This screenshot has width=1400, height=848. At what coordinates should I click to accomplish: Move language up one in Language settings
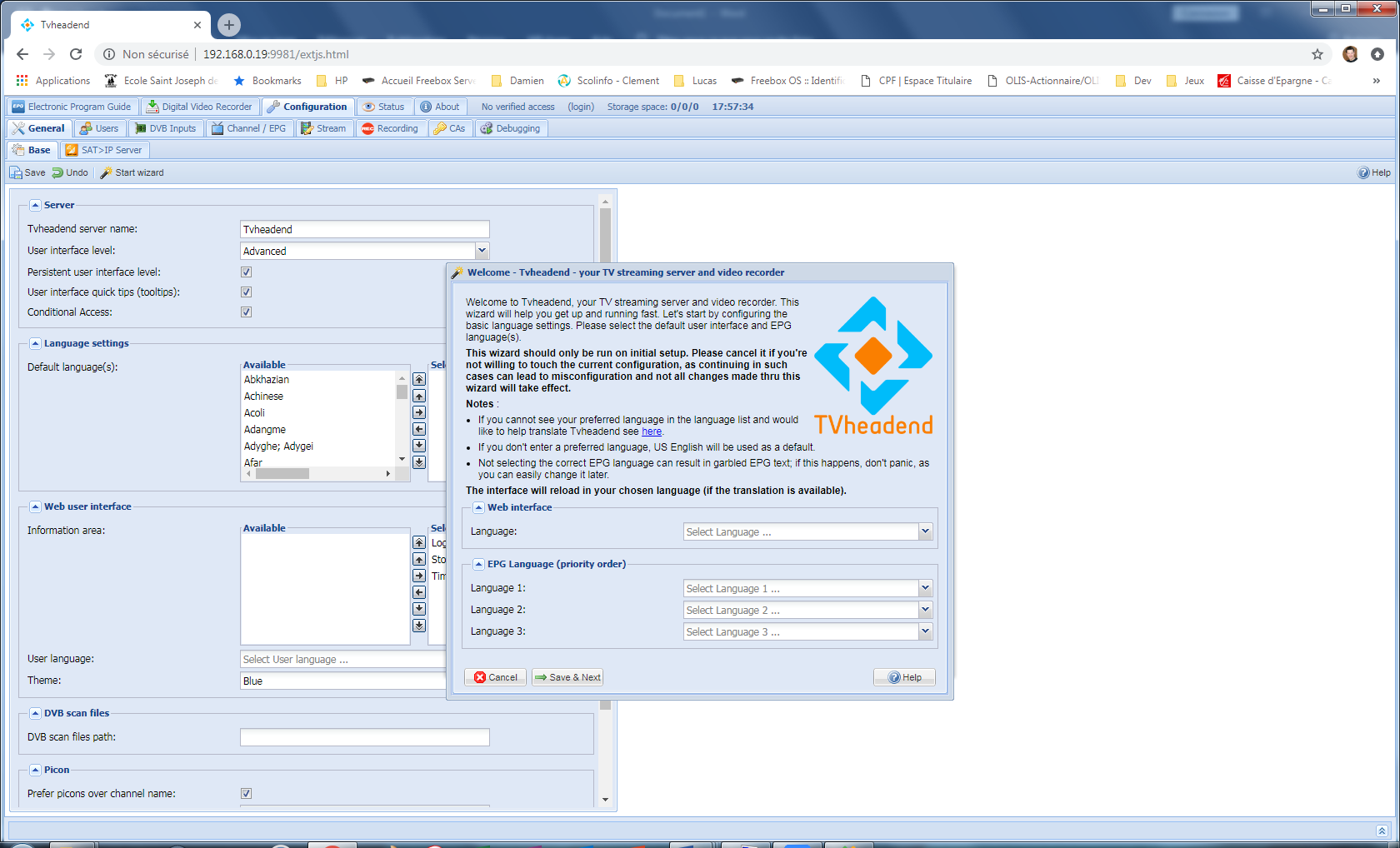(x=419, y=396)
